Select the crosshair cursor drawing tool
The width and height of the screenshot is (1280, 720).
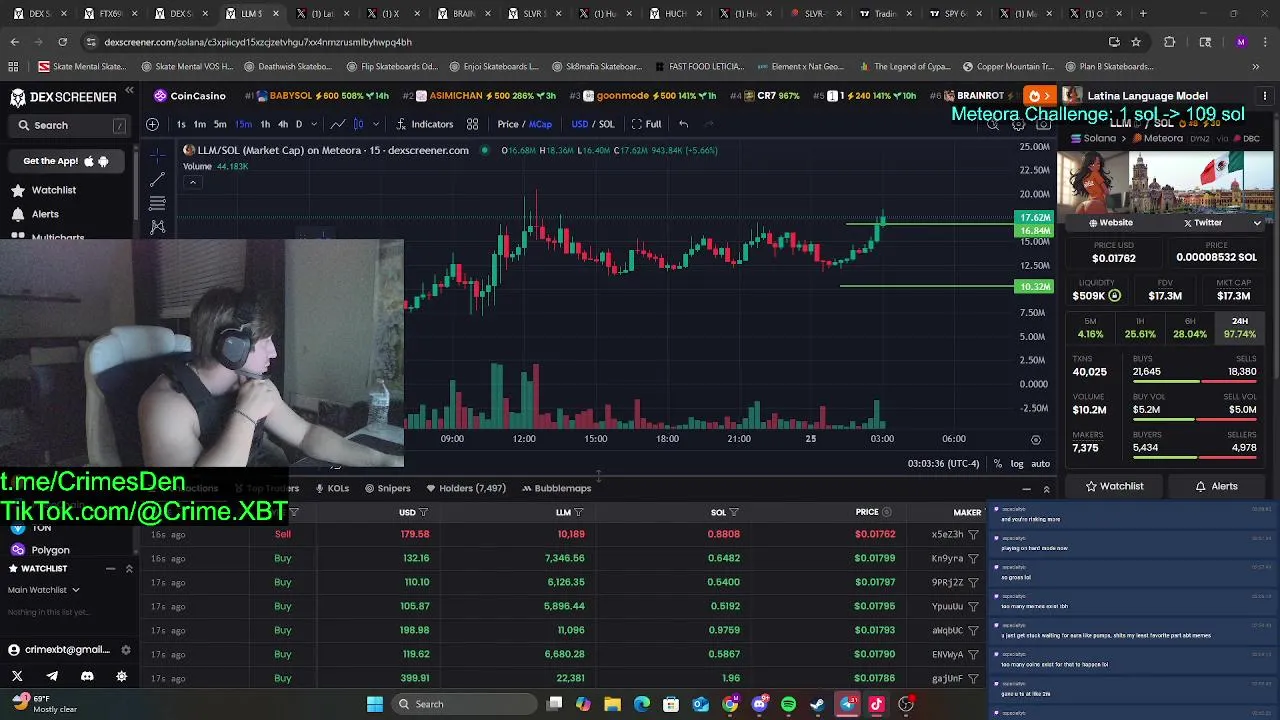click(157, 155)
